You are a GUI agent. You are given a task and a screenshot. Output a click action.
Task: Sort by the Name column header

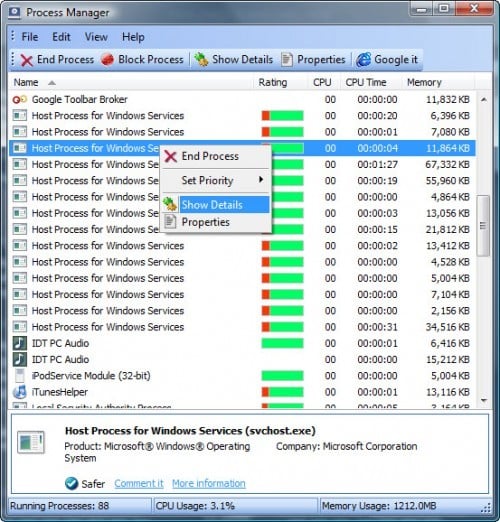pyautogui.click(x=131, y=82)
